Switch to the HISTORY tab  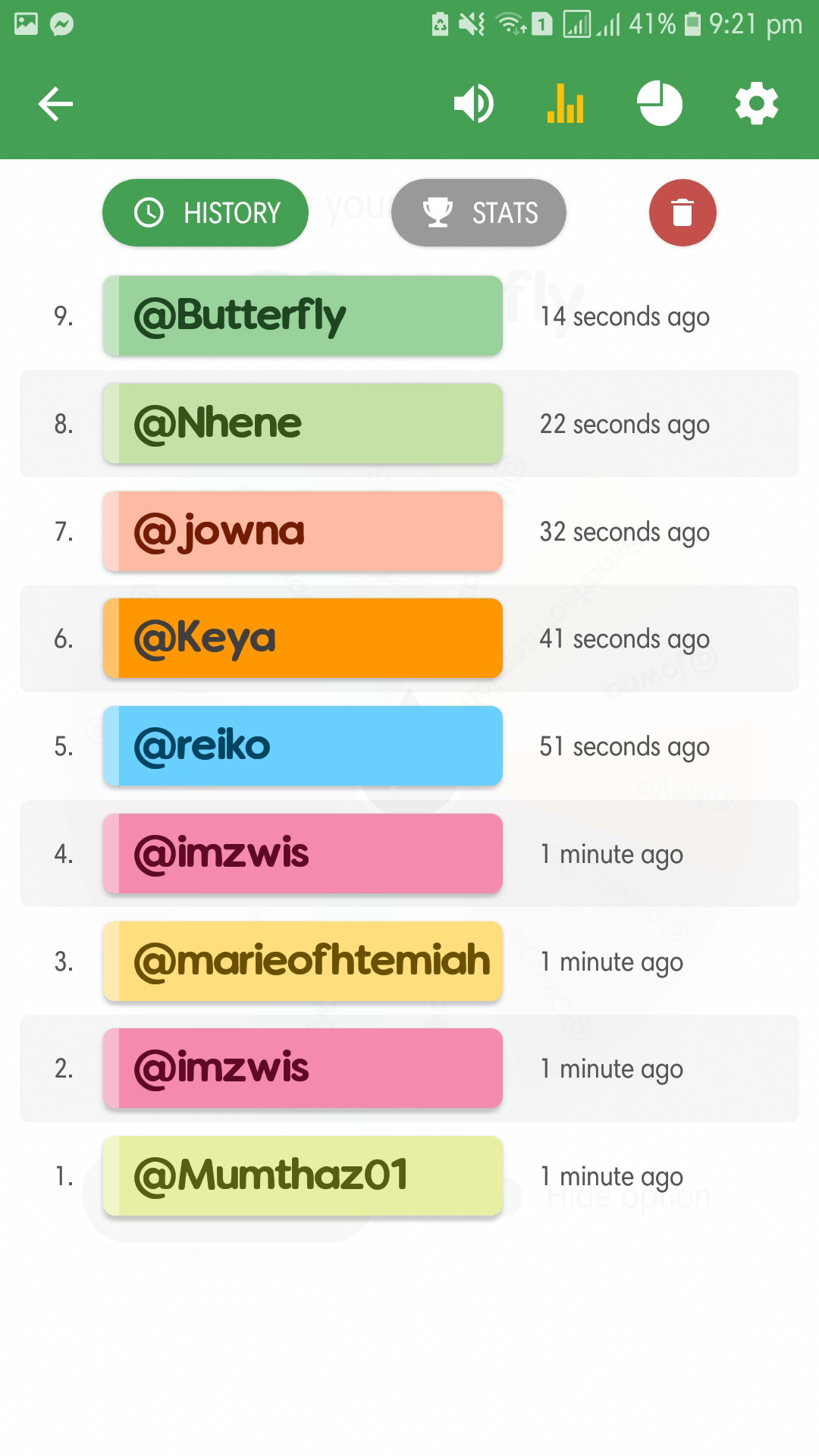click(206, 212)
